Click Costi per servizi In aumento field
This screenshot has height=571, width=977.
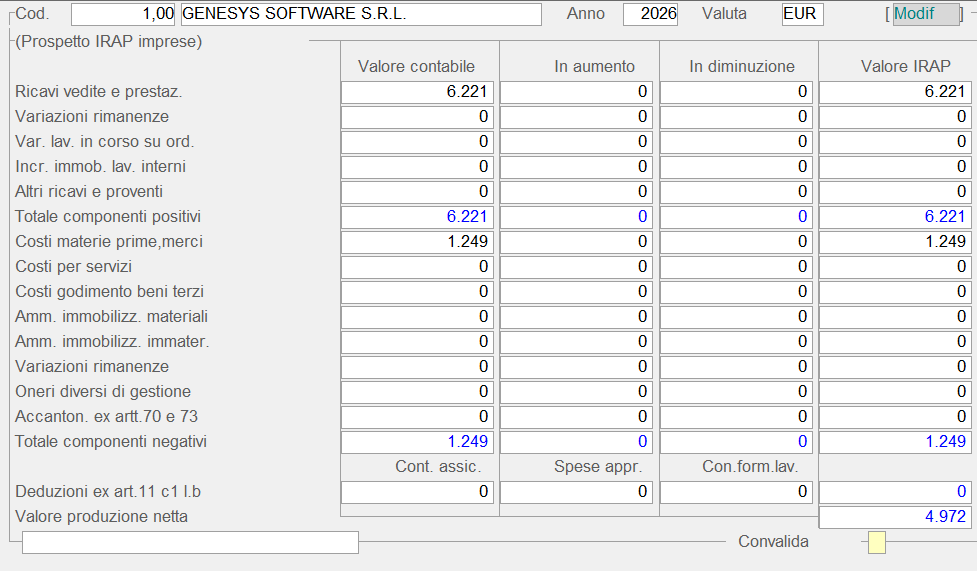(x=576, y=267)
